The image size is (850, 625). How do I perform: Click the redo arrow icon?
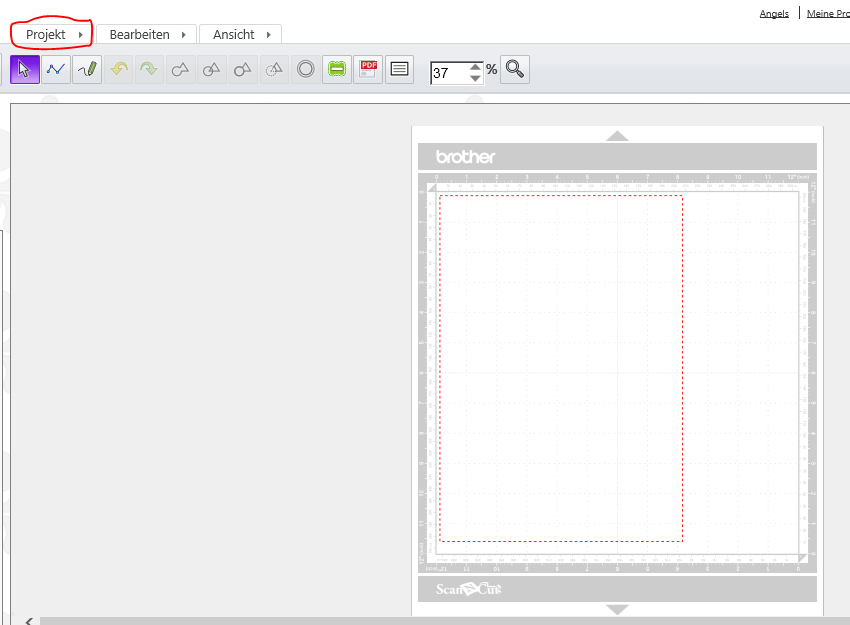click(149, 69)
